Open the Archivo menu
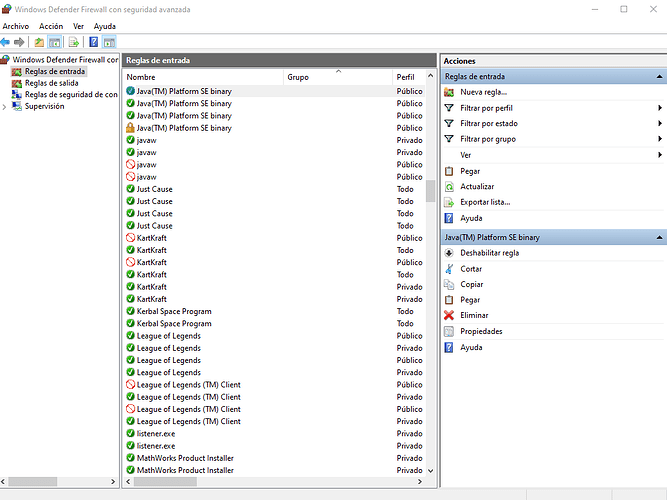 [x=16, y=26]
